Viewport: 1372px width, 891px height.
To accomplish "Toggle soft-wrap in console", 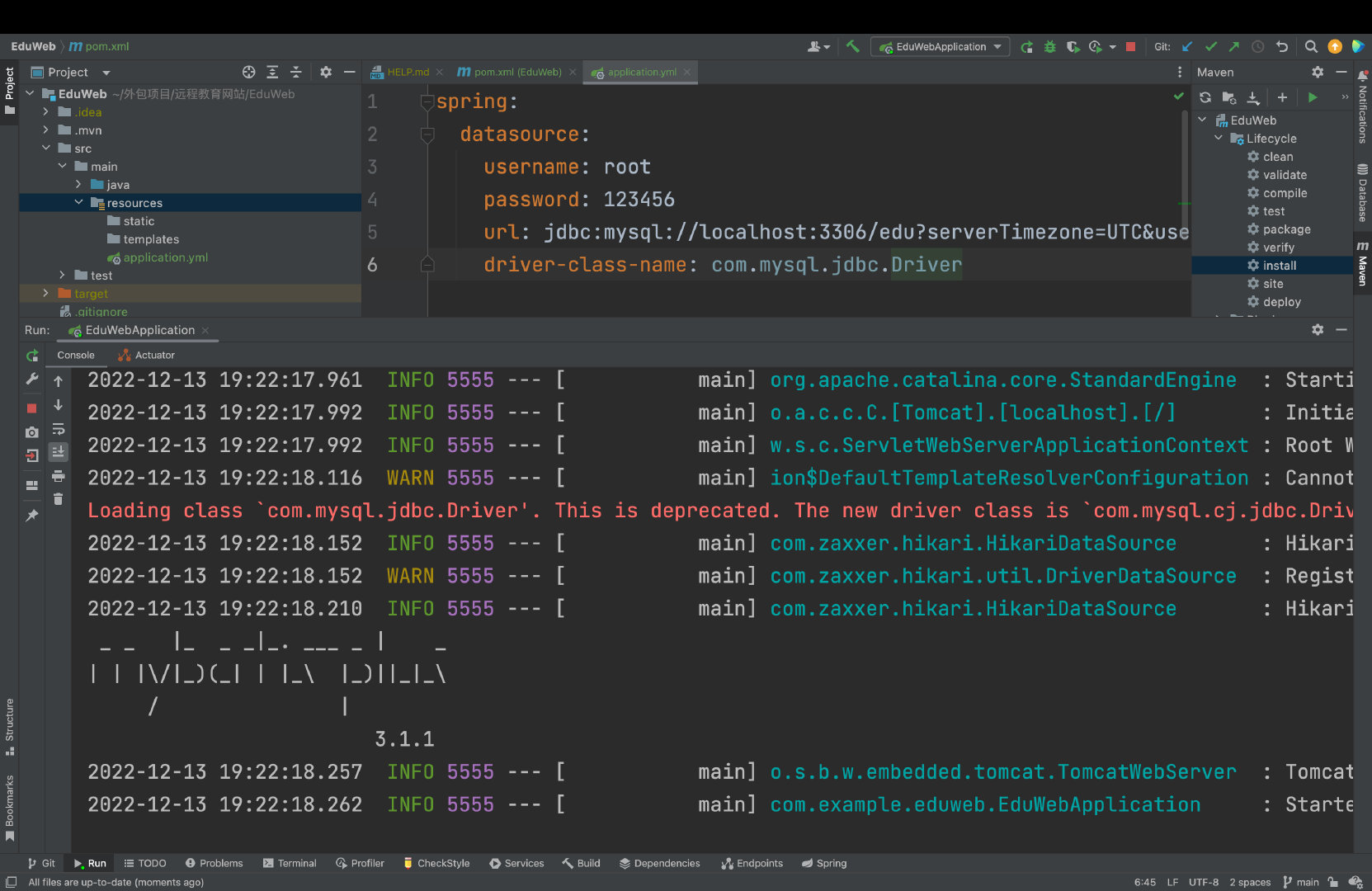I will (59, 429).
